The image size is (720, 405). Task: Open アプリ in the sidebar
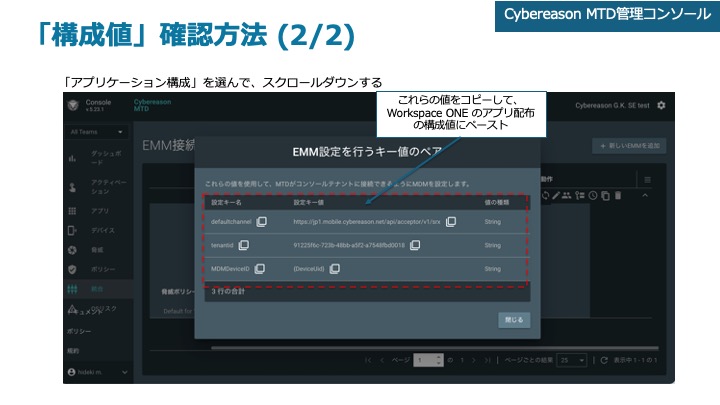click(96, 211)
